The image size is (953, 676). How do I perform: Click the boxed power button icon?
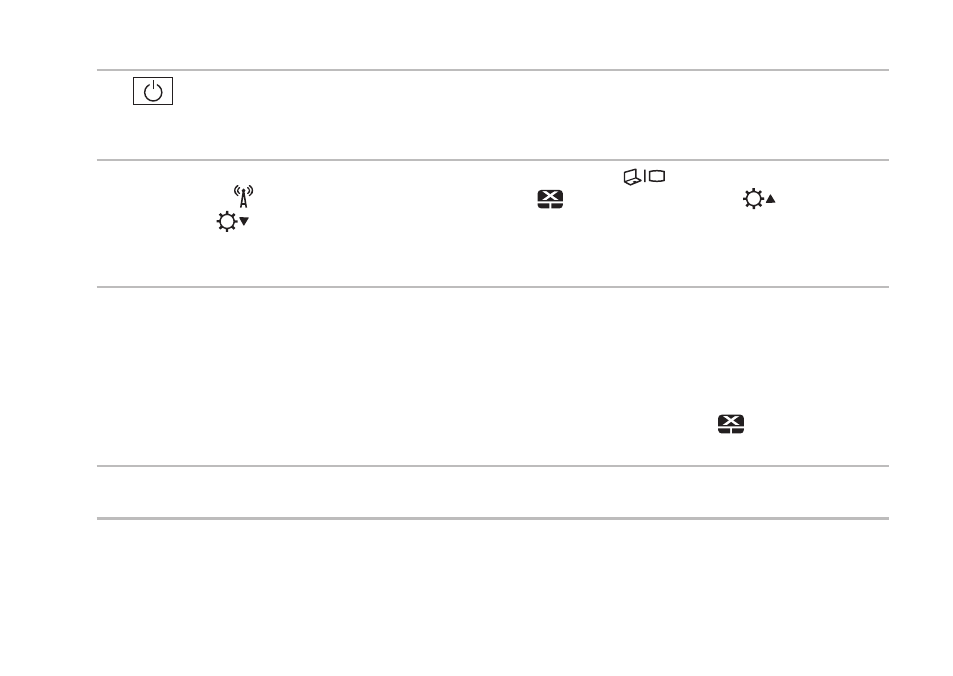(153, 91)
